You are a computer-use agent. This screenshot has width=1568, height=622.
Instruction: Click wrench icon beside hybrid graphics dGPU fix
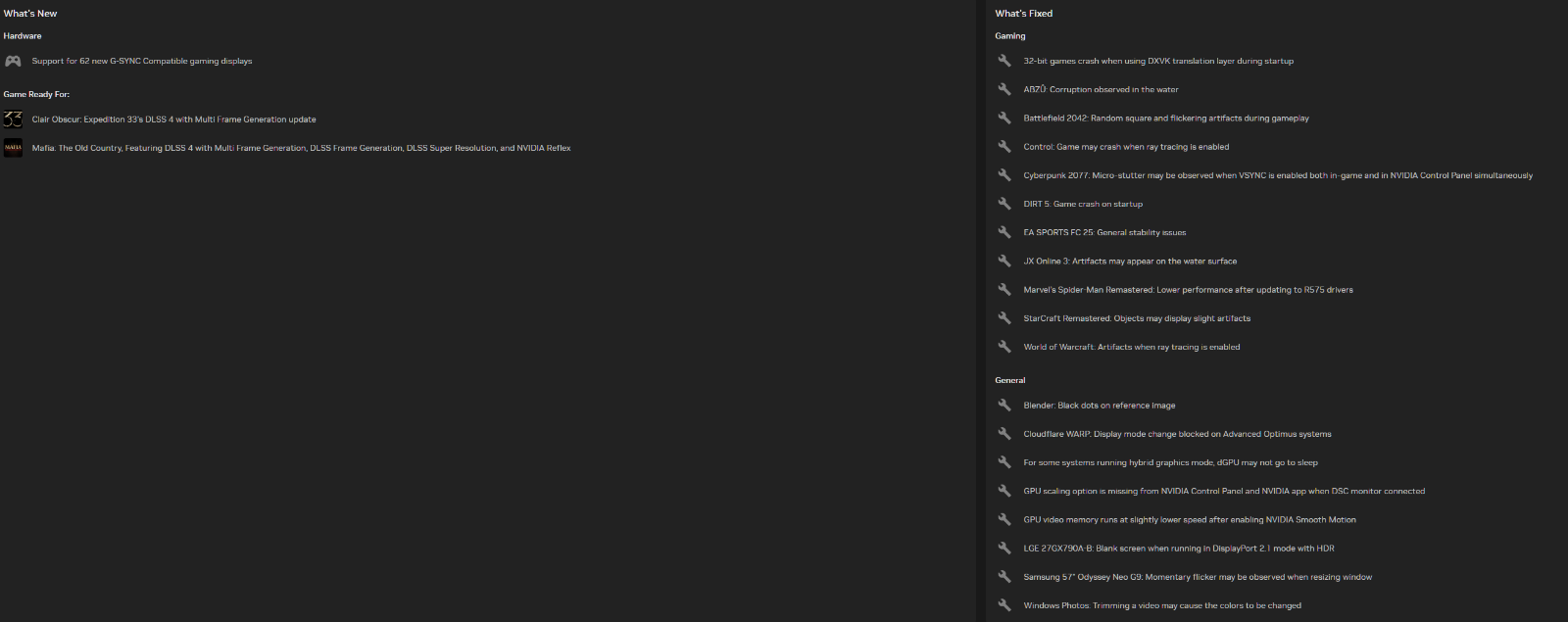1004,462
